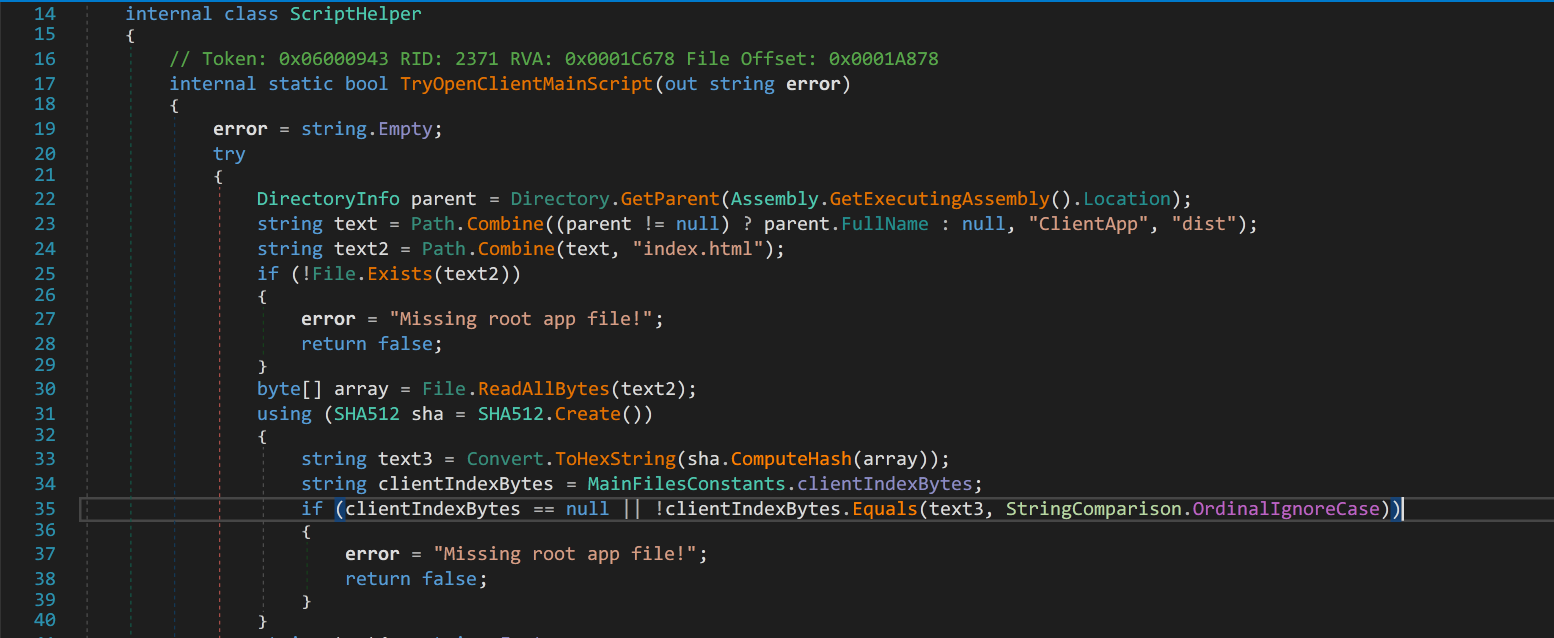The image size is (1554, 638).
Task: Click the try keyword on line 20
Action: point(229,154)
